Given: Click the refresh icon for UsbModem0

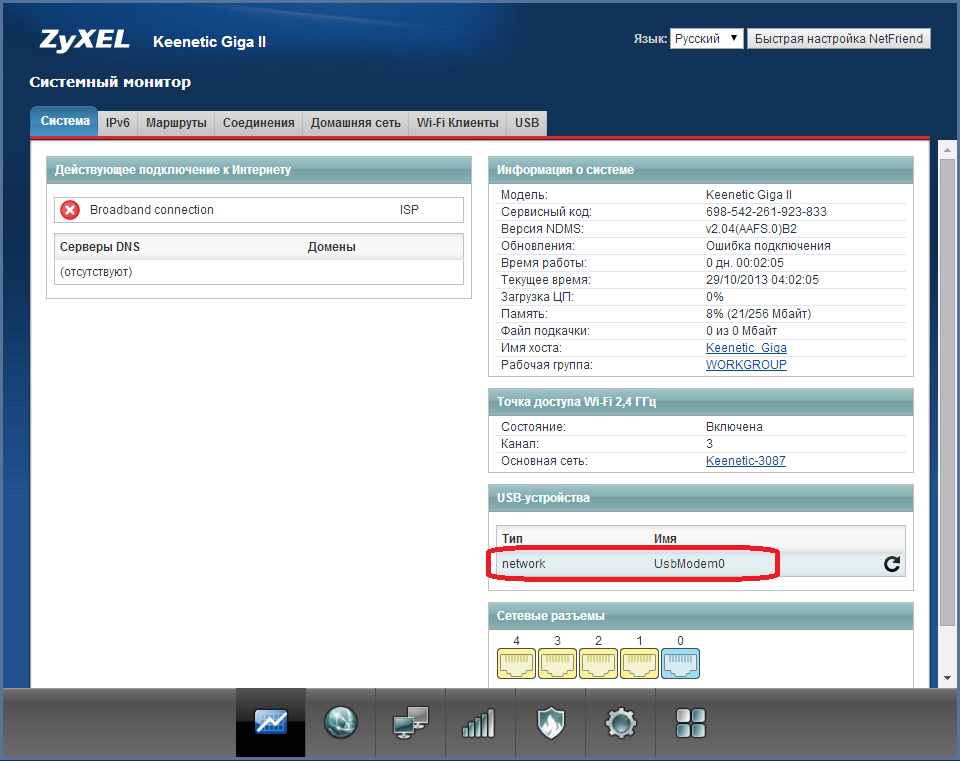Looking at the screenshot, I should coord(892,564).
